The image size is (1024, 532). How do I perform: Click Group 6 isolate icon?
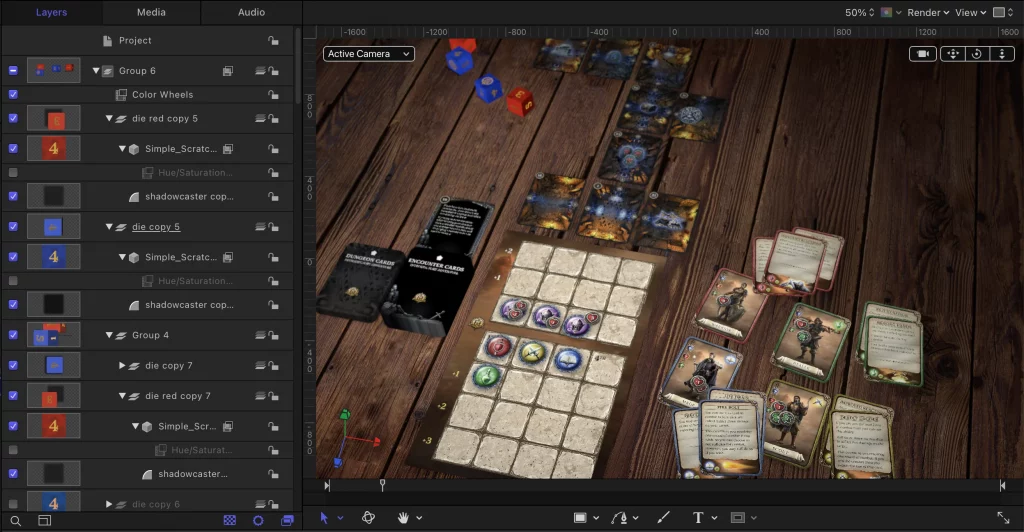(228, 70)
